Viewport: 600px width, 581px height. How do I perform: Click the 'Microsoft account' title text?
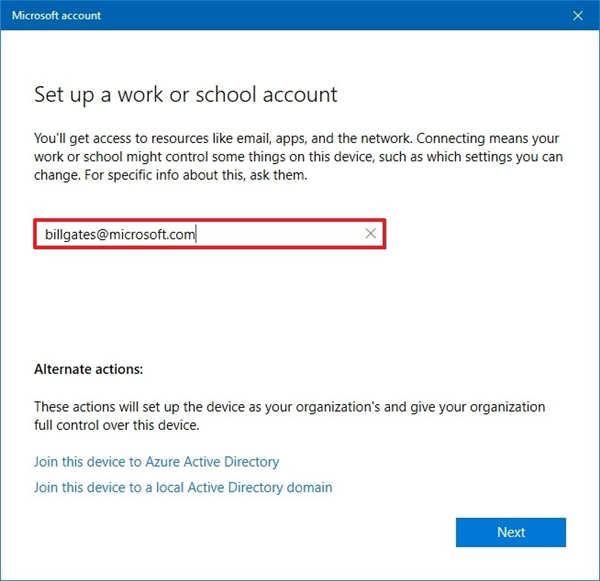(x=56, y=16)
